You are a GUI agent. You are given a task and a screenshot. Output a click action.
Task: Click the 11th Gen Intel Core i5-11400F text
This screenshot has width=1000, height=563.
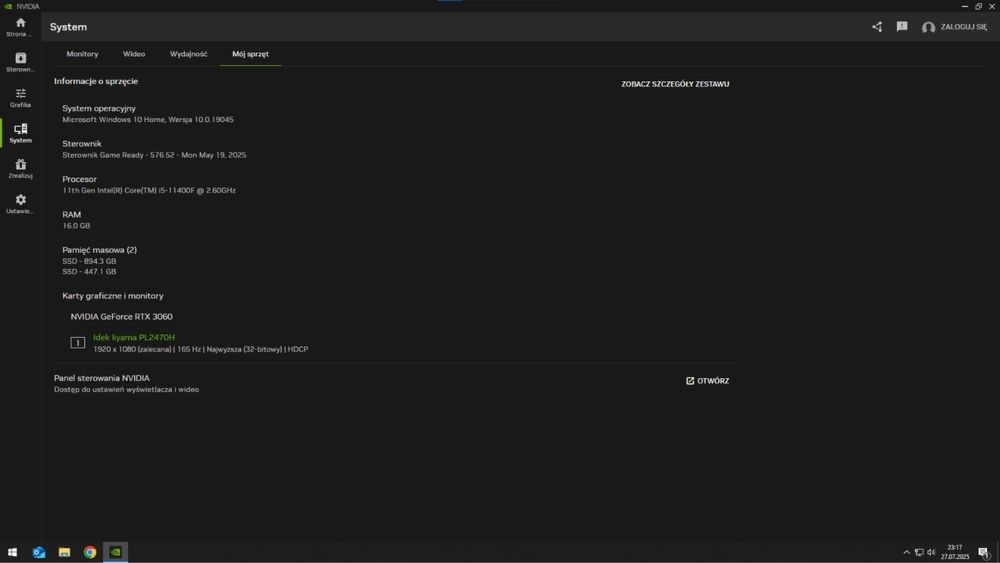coord(149,190)
